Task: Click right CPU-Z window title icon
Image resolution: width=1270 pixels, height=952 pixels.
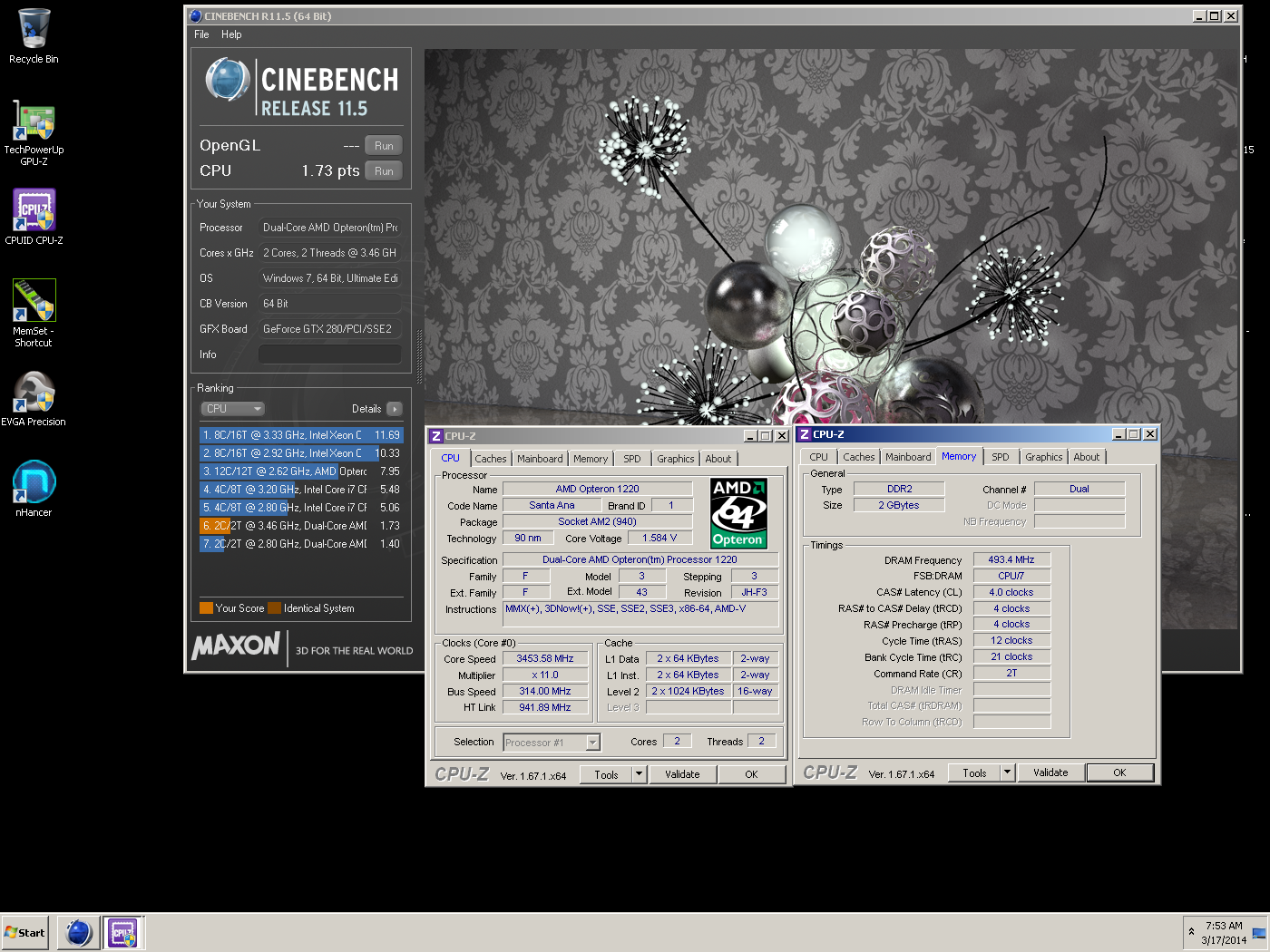Action: tap(804, 434)
